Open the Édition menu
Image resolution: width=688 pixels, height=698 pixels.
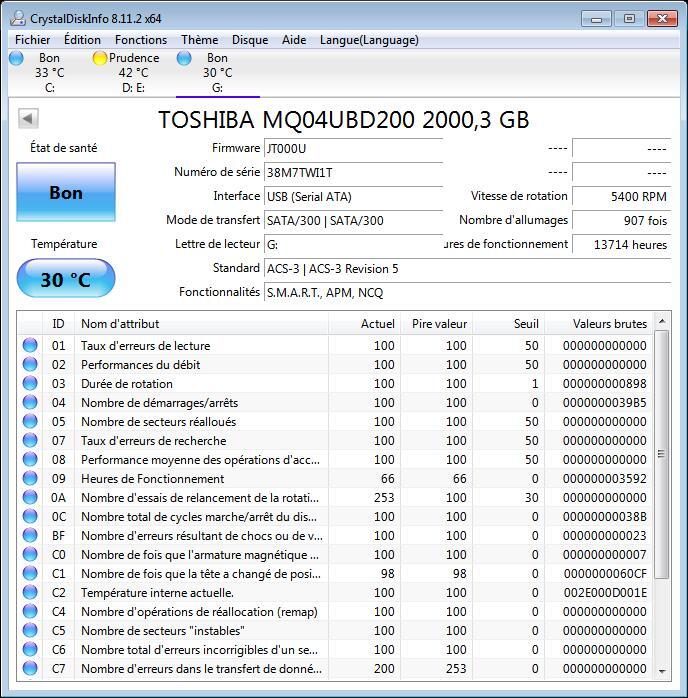coord(82,40)
